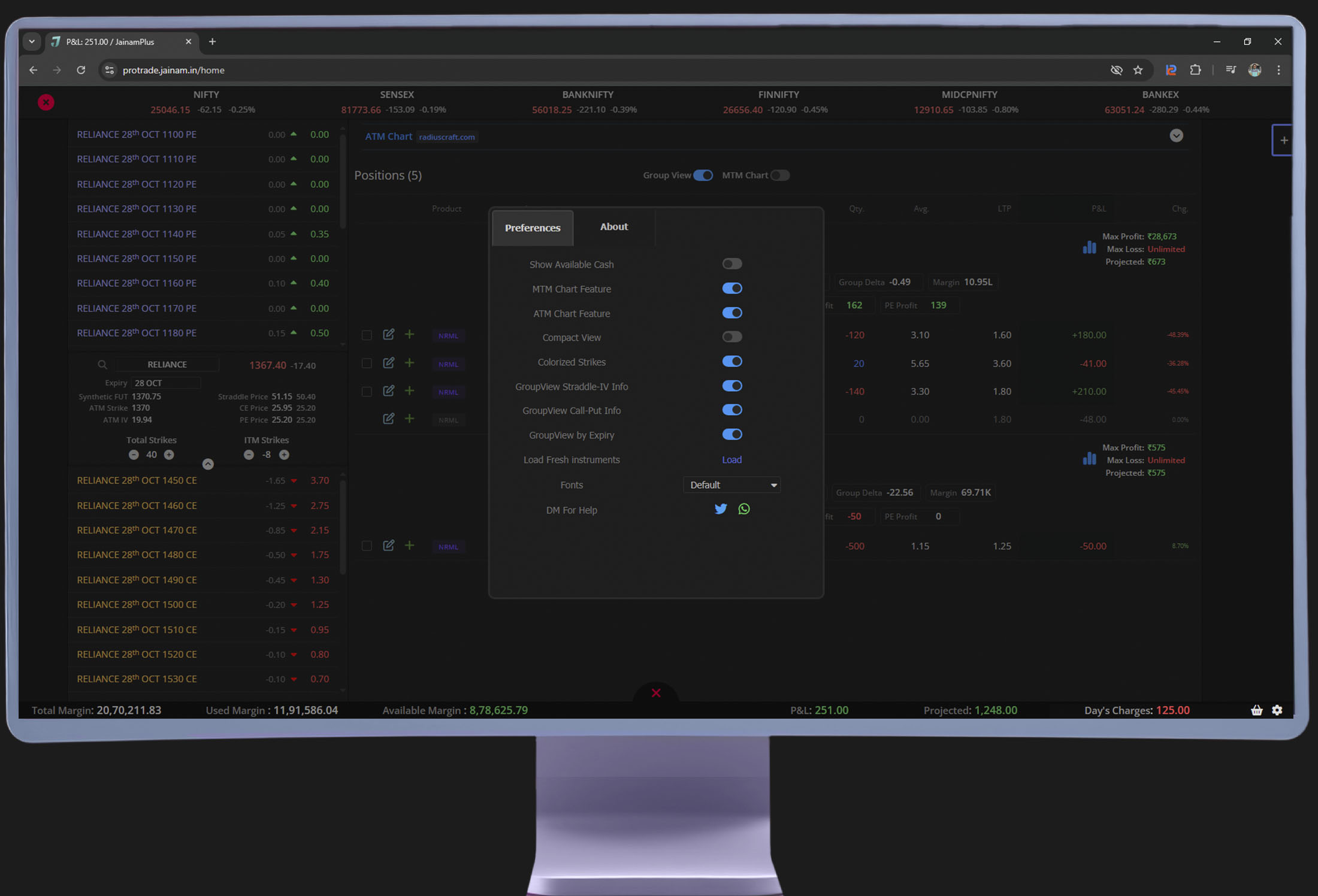Click the payoff chart icon beside Max Profit ₹28,673
Screen dimensions: 1318x896
[x=1089, y=248]
